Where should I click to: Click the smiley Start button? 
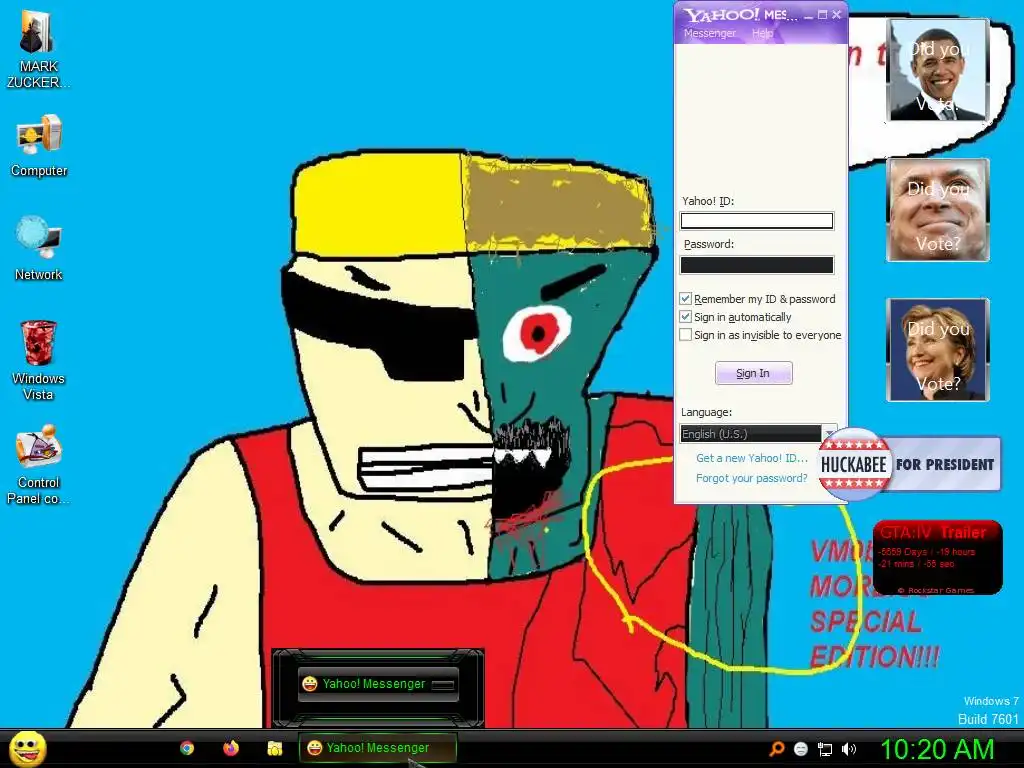click(x=27, y=748)
